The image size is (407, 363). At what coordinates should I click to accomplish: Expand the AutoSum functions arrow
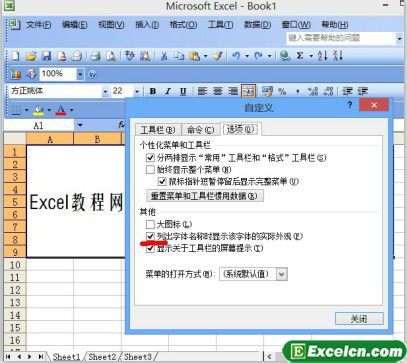pos(311,56)
